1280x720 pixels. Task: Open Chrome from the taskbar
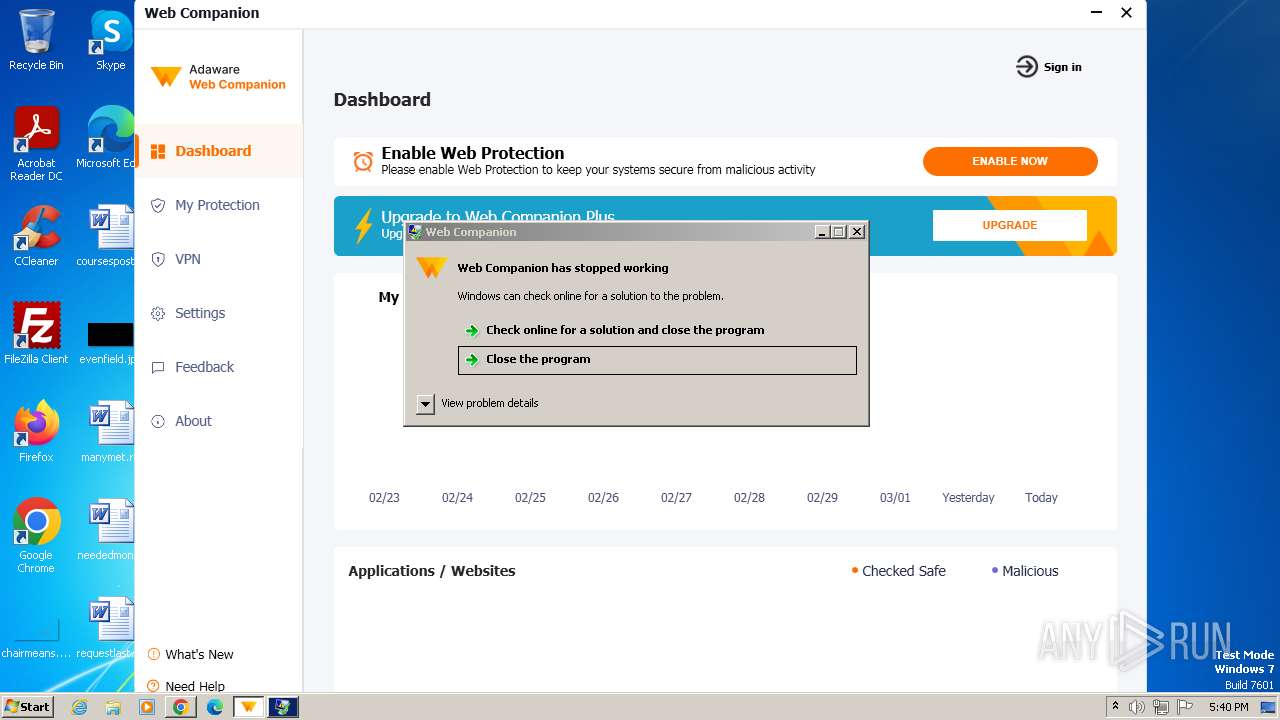(x=180, y=707)
